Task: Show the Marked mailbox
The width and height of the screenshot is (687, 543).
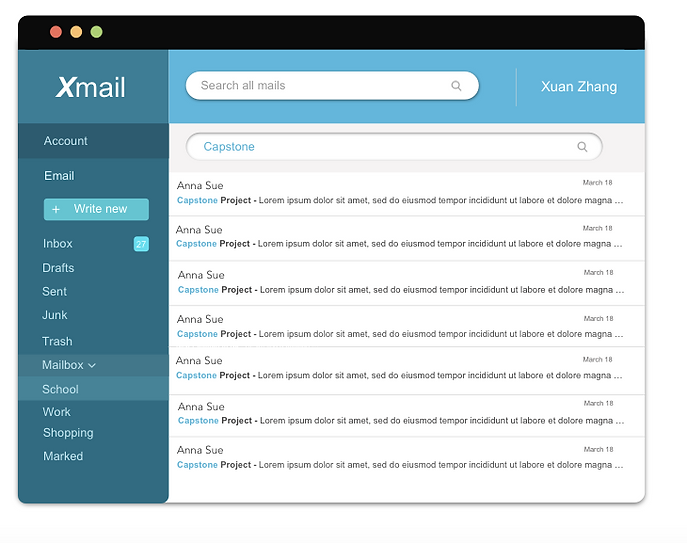Action: tap(63, 456)
